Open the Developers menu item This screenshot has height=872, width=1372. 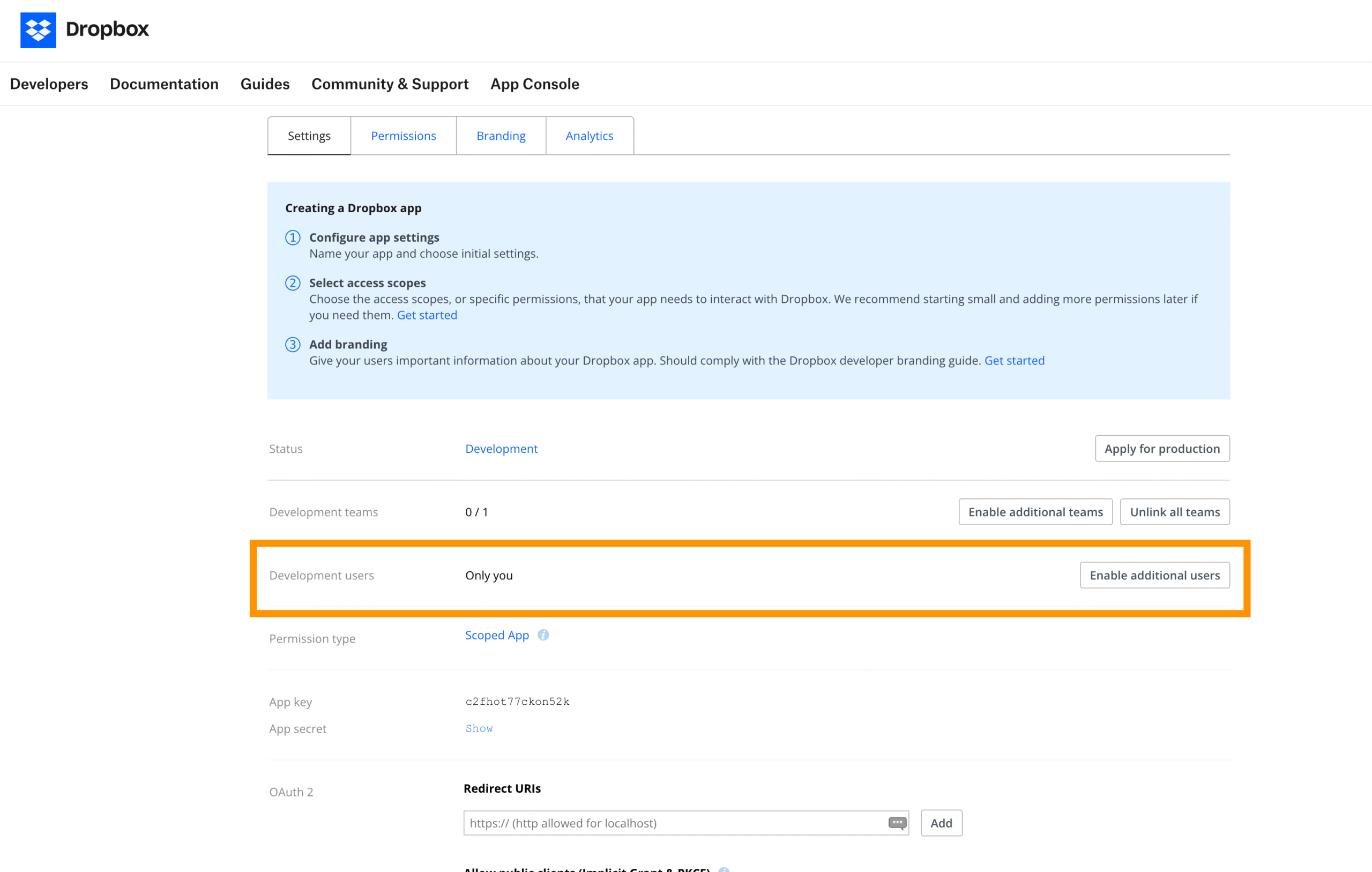[x=49, y=84]
